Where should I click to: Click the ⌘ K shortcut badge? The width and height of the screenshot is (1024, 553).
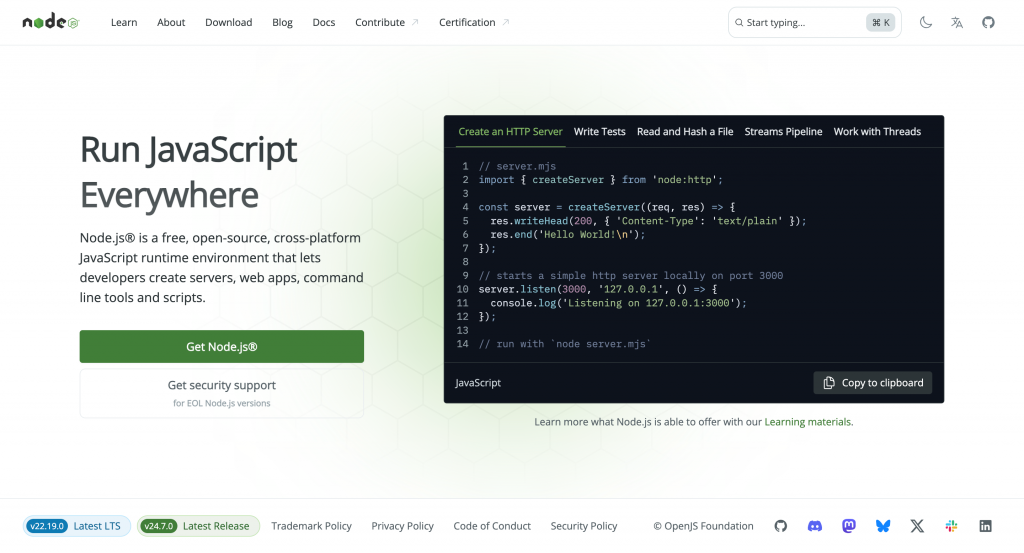pos(880,22)
